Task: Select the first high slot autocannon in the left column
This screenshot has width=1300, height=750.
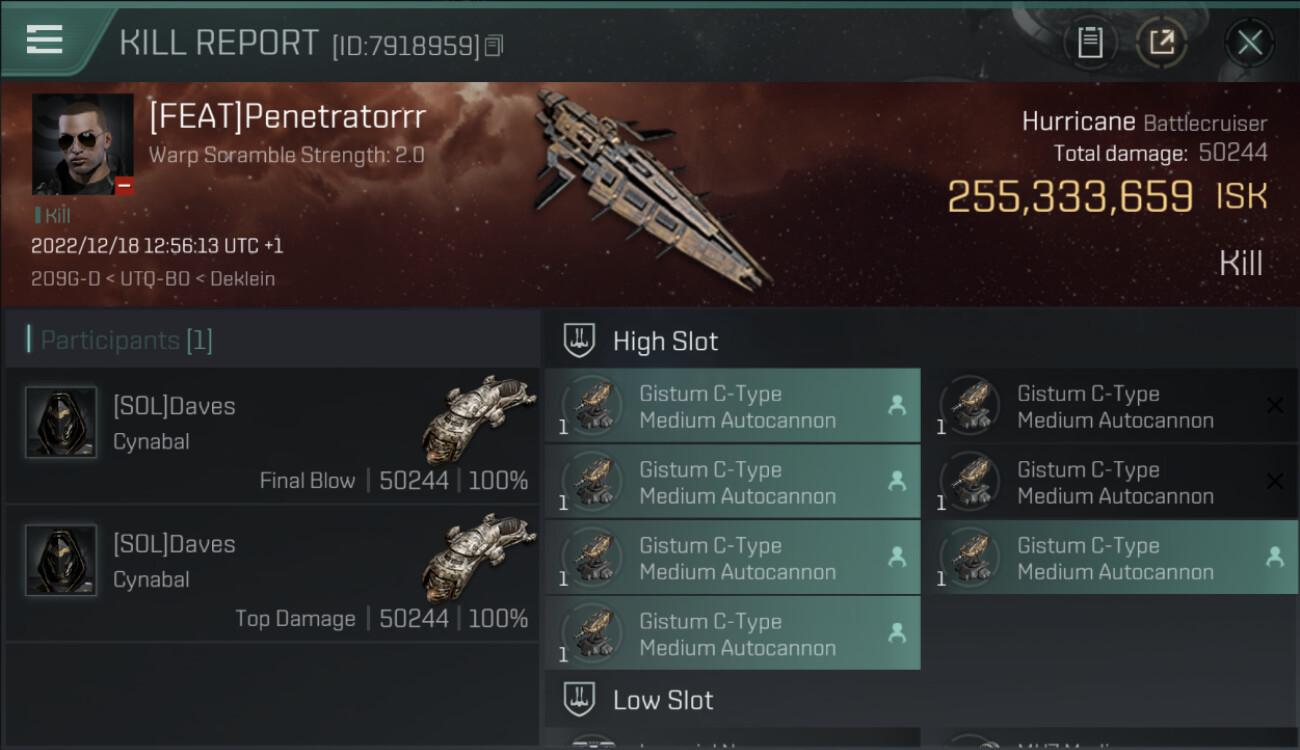Action: point(732,406)
